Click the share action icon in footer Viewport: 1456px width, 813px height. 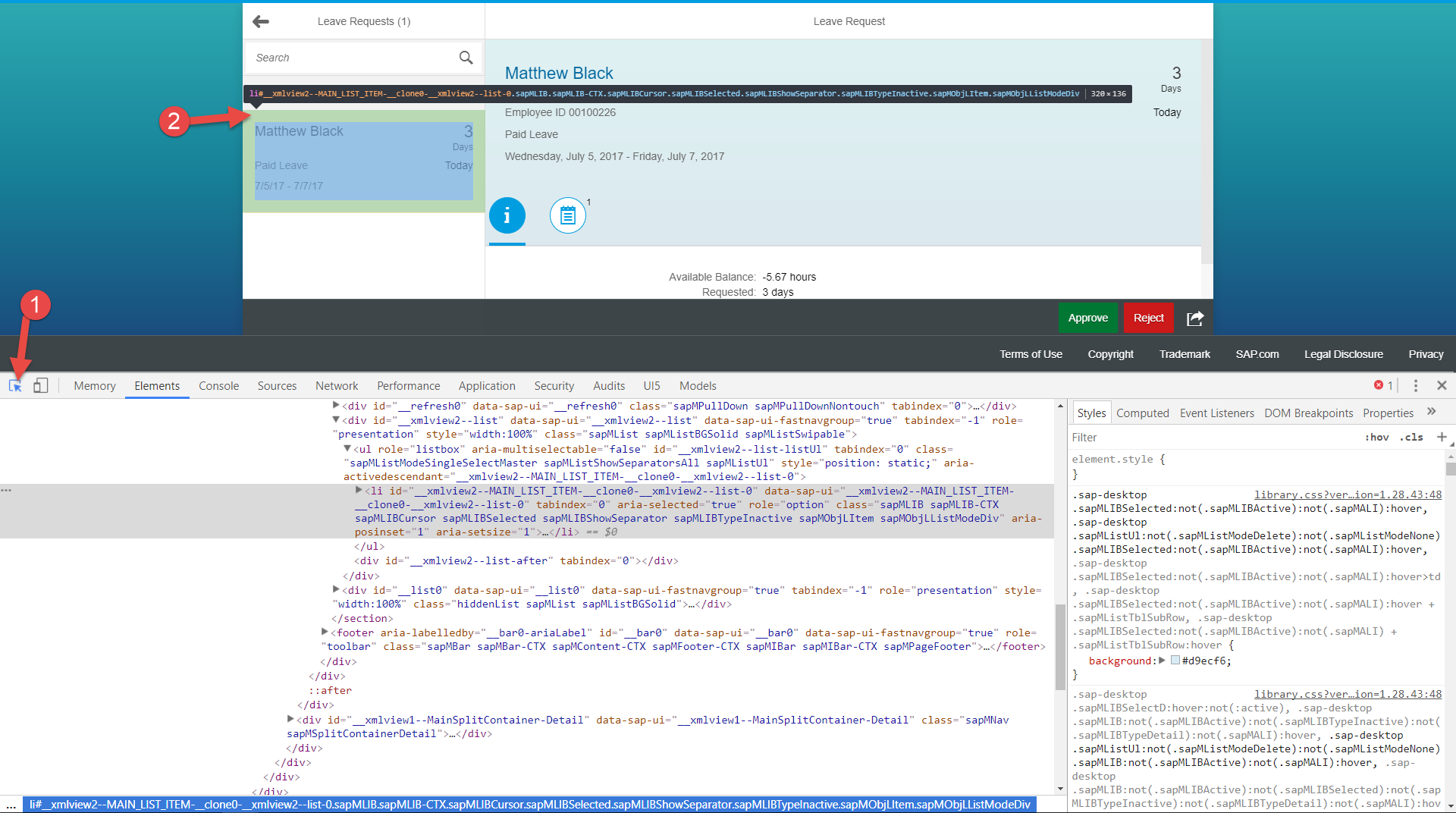click(x=1195, y=319)
